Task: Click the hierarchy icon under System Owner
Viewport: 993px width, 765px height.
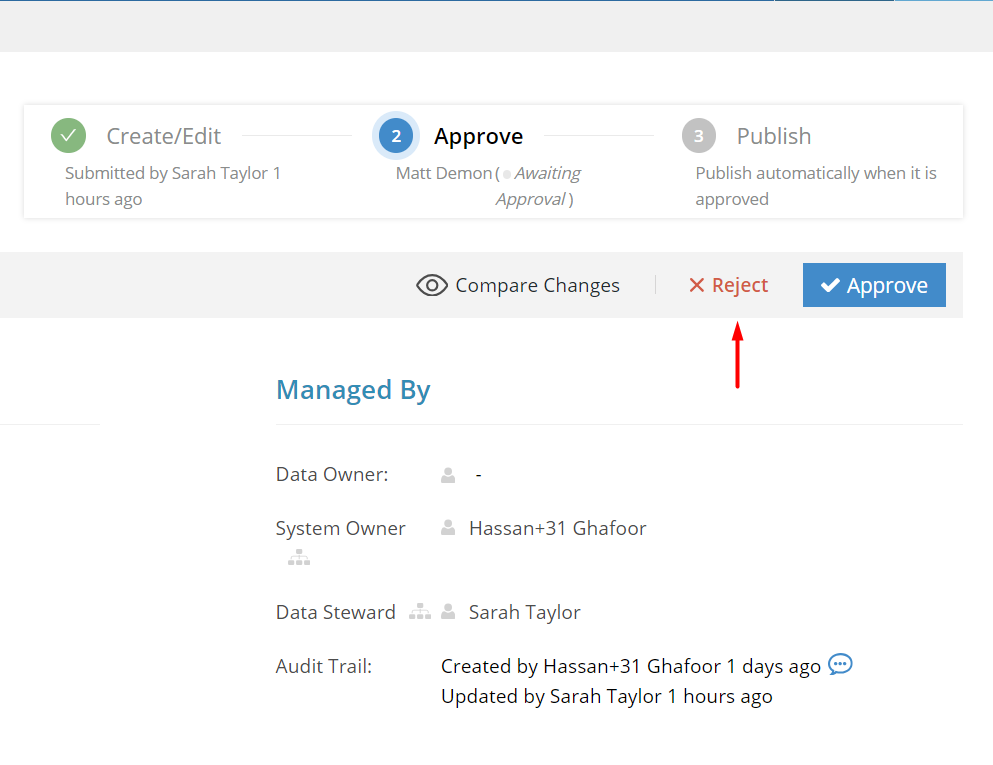Action: click(x=299, y=558)
